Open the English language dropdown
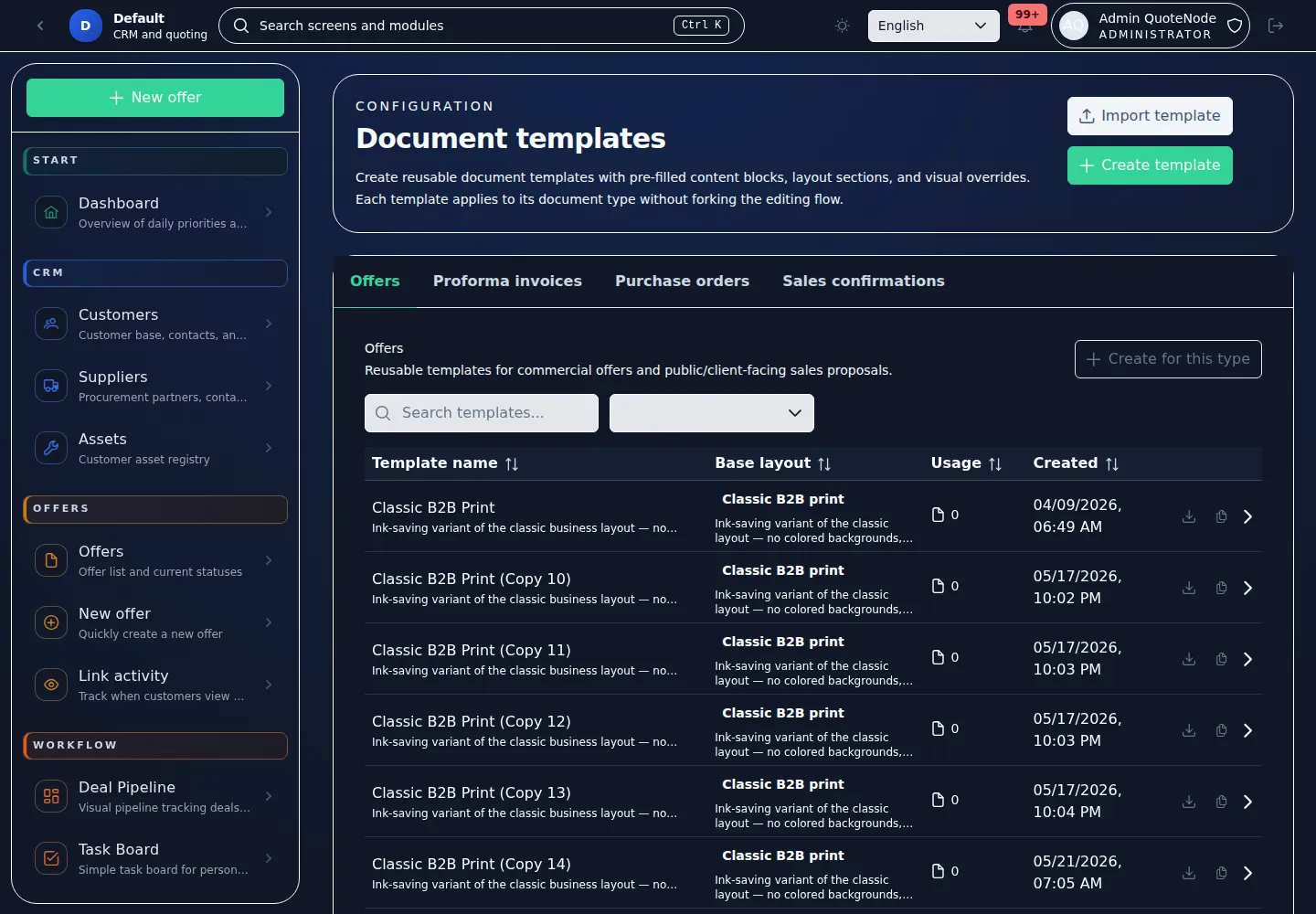The width and height of the screenshot is (1316, 914). coord(933,26)
